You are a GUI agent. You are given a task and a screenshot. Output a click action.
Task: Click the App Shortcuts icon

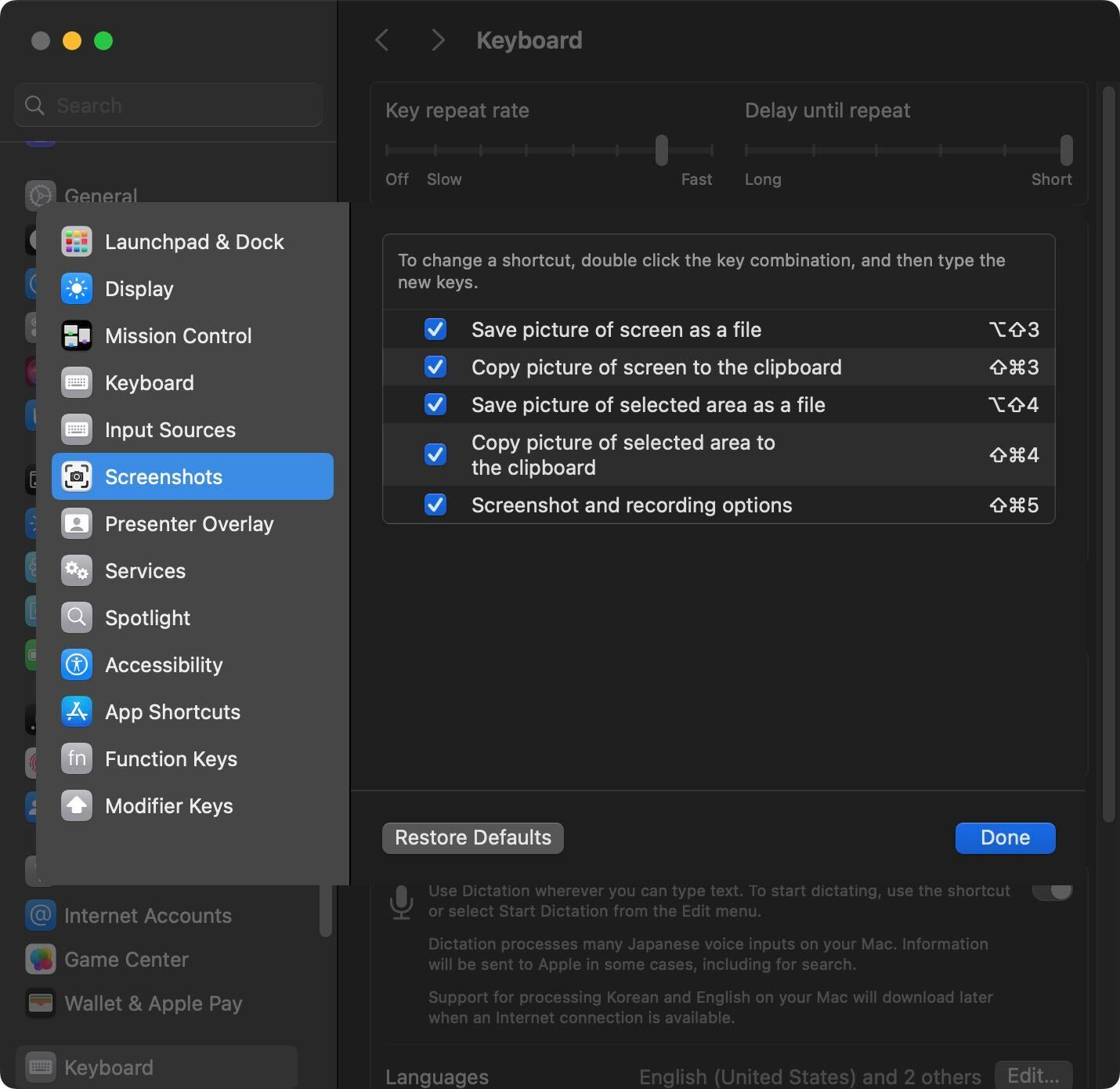[77, 711]
